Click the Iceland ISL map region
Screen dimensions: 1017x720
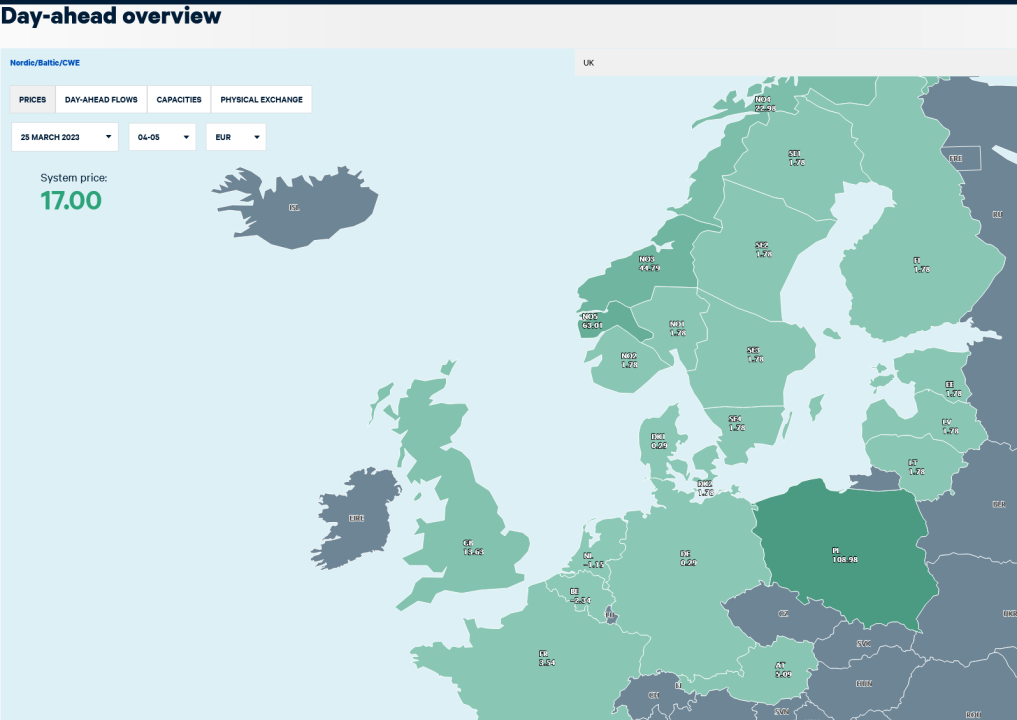[x=294, y=208]
